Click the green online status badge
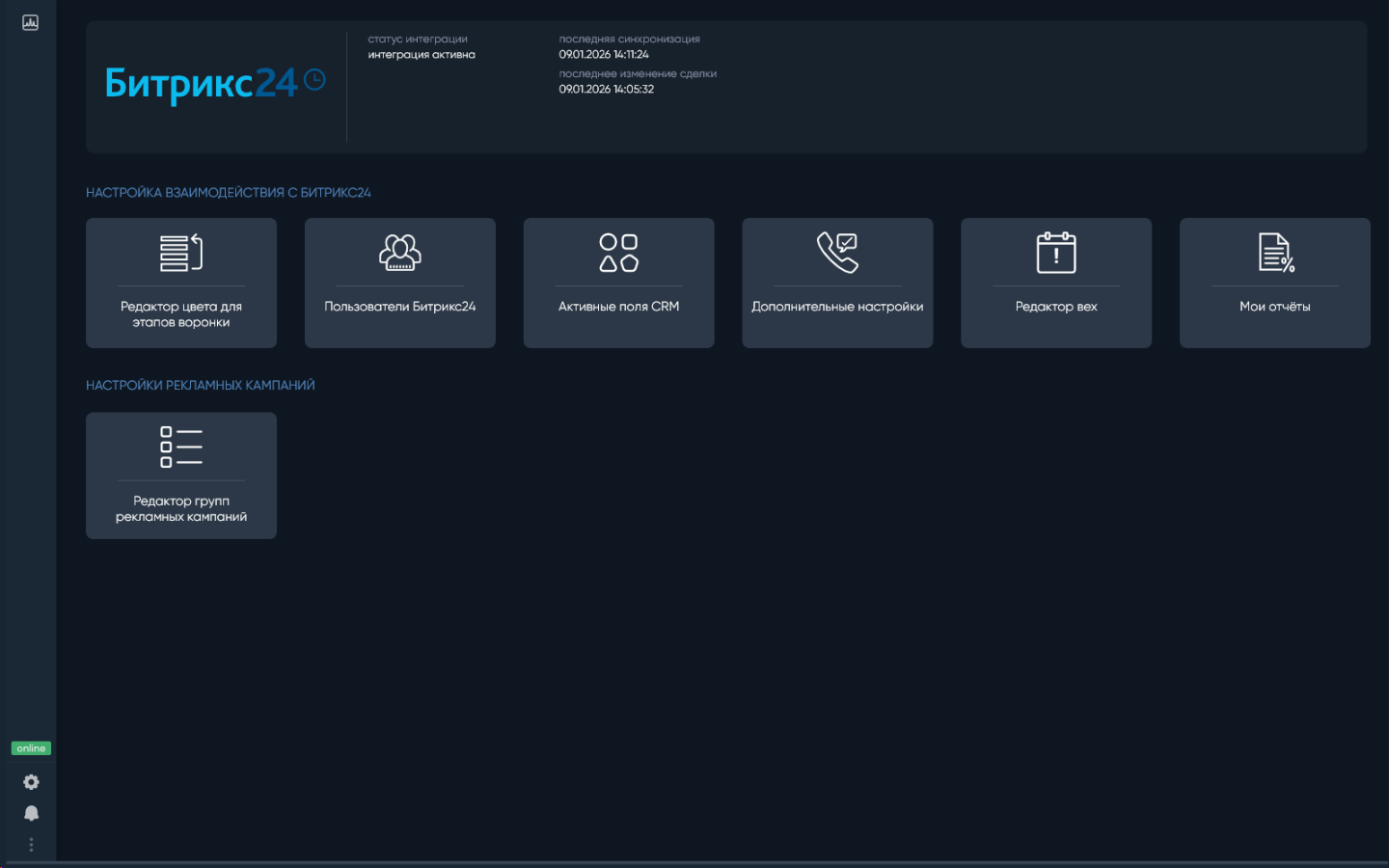This screenshot has height=868, width=1389. (x=31, y=748)
